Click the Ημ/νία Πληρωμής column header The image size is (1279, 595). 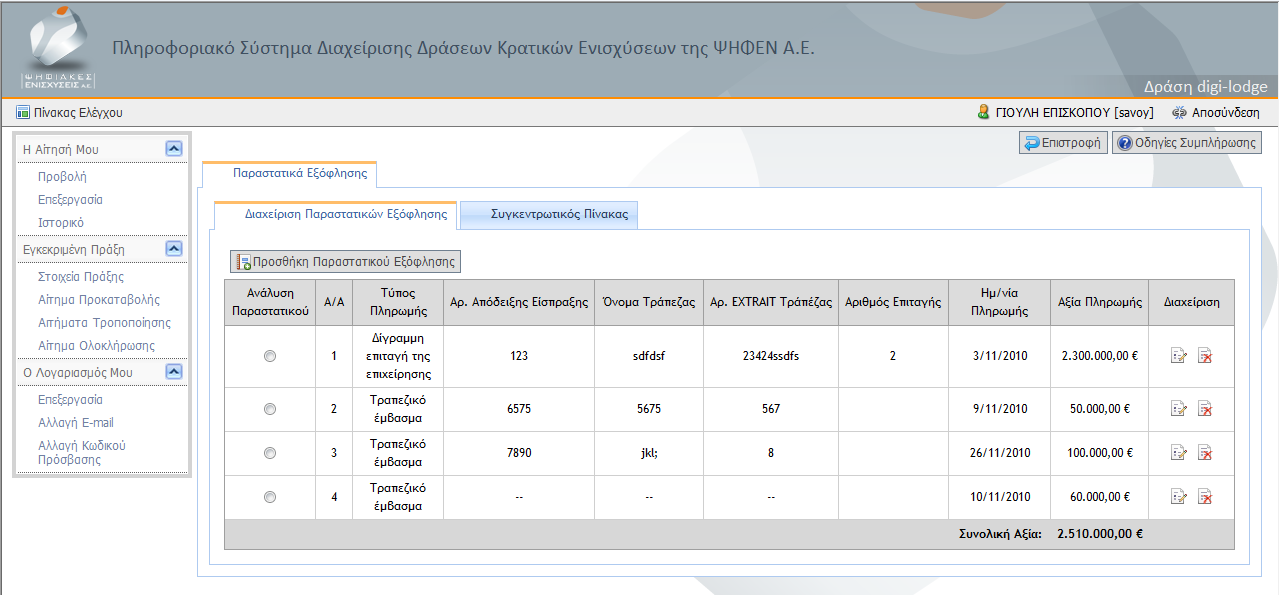(x=998, y=302)
